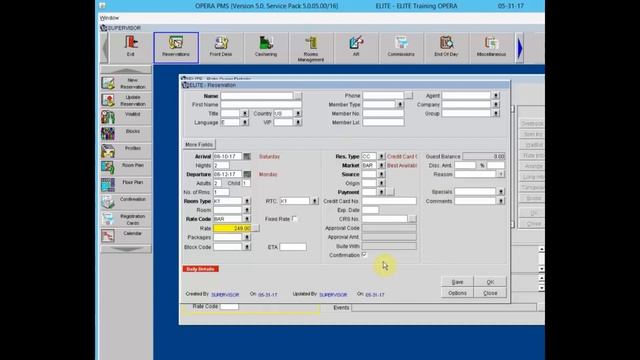Open Room Plan in sidebar

coord(126,168)
